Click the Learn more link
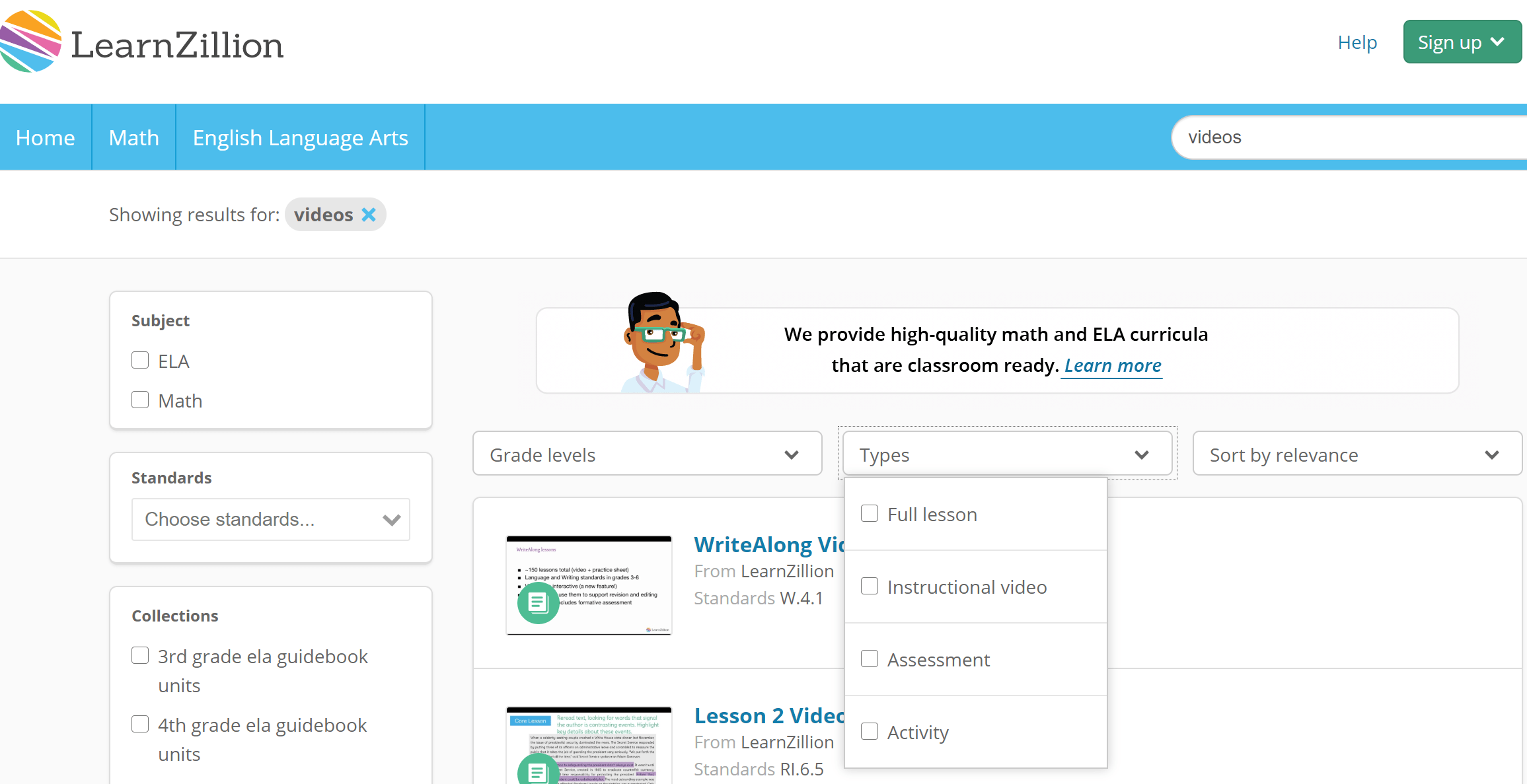The width and height of the screenshot is (1527, 784). 1113,365
